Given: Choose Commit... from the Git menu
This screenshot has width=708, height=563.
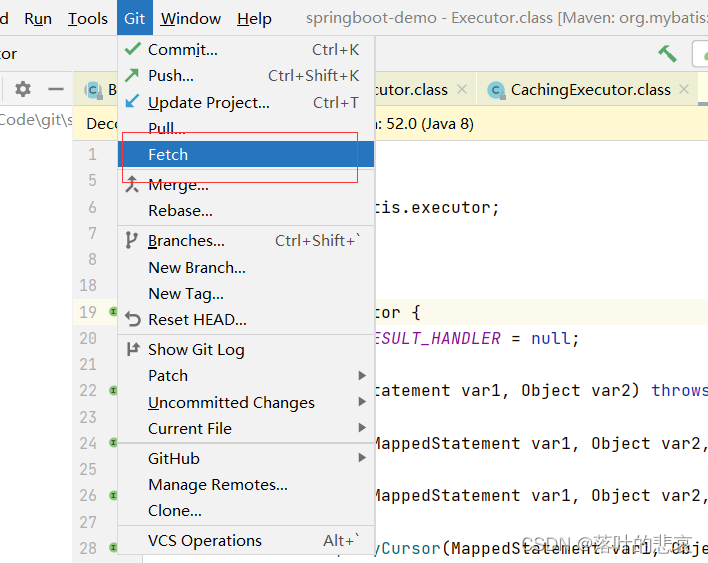Looking at the screenshot, I should point(246,49).
